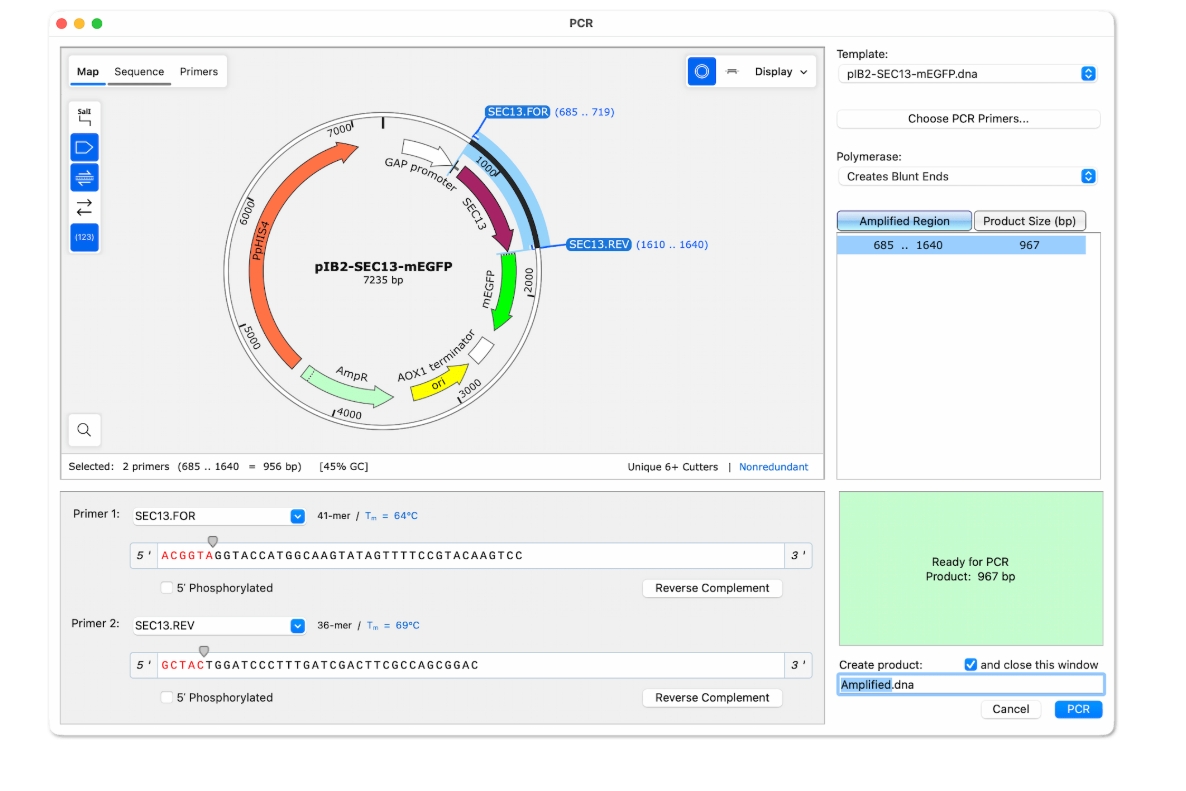1186x791 pixels.
Task: Click the translations double-arrow icon
Action: pyautogui.click(x=84, y=207)
